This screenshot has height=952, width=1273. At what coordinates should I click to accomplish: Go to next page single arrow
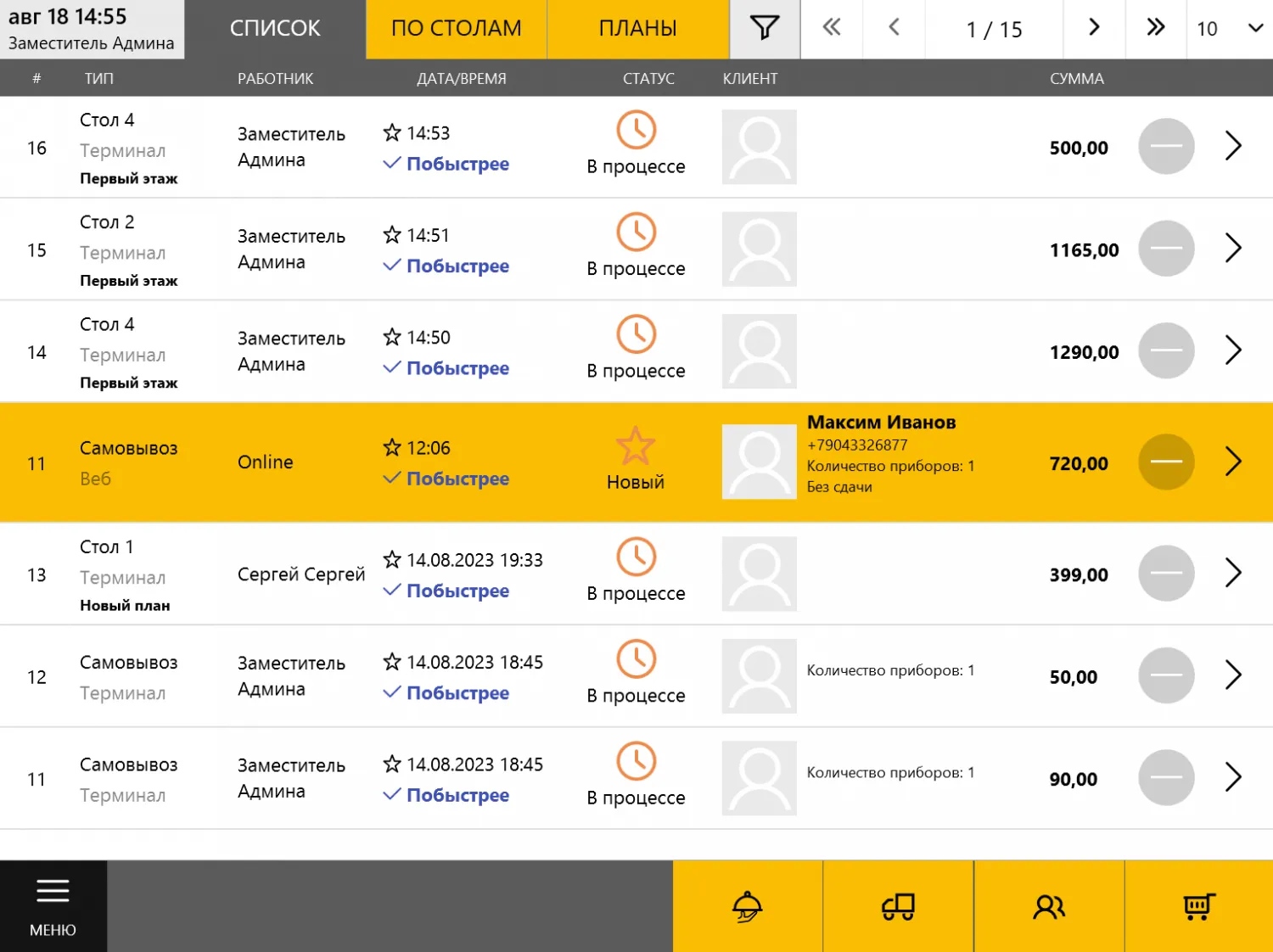1094,28
